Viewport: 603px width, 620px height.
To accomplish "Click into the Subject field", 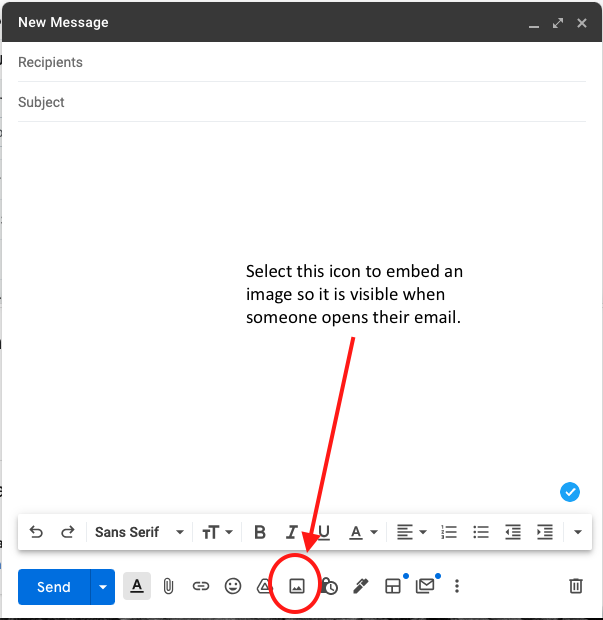I will click(302, 102).
